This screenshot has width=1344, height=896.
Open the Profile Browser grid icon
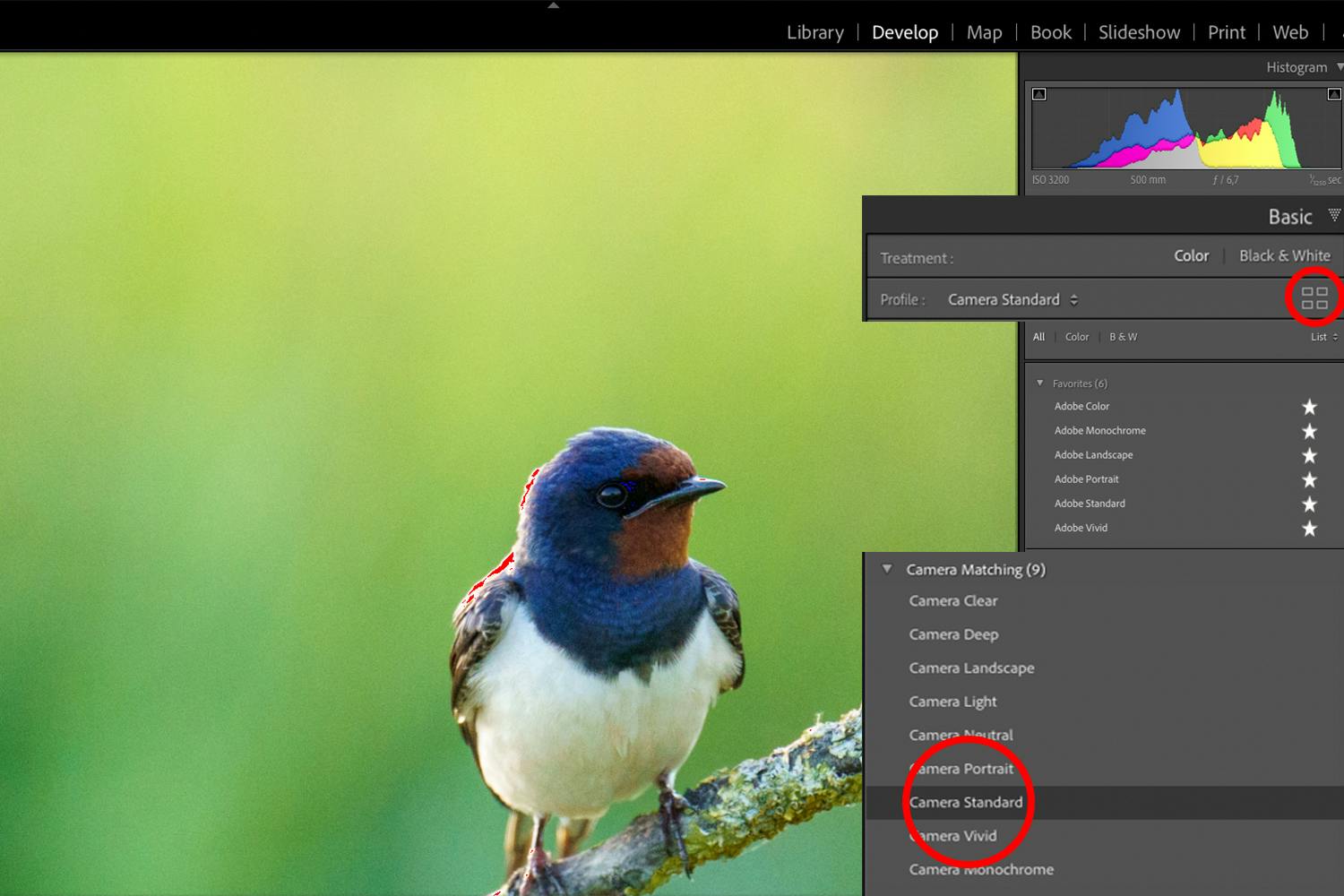tap(1314, 297)
